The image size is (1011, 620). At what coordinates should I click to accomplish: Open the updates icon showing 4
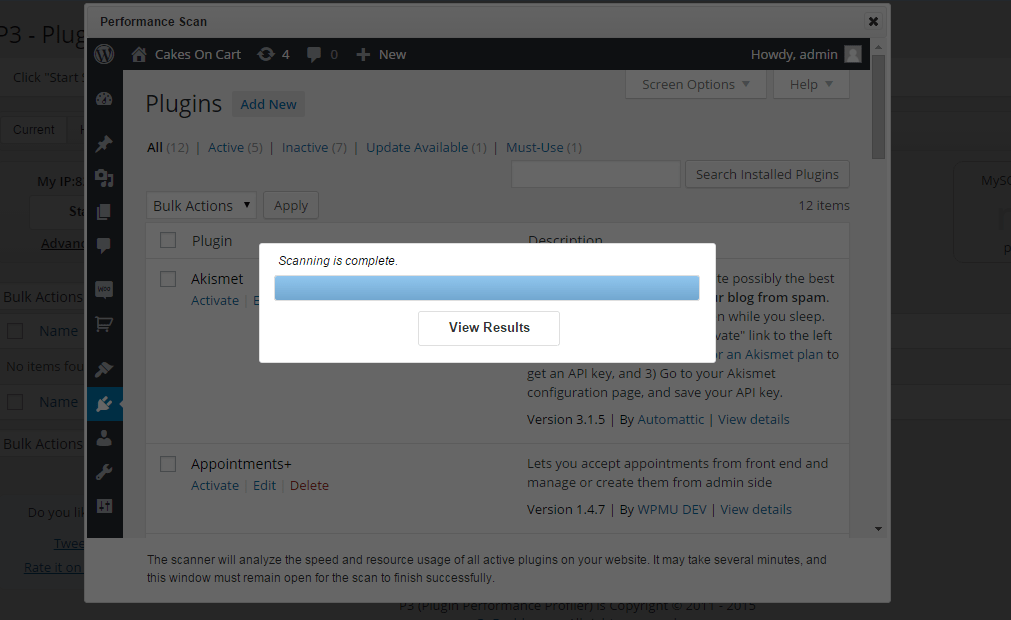pos(266,54)
